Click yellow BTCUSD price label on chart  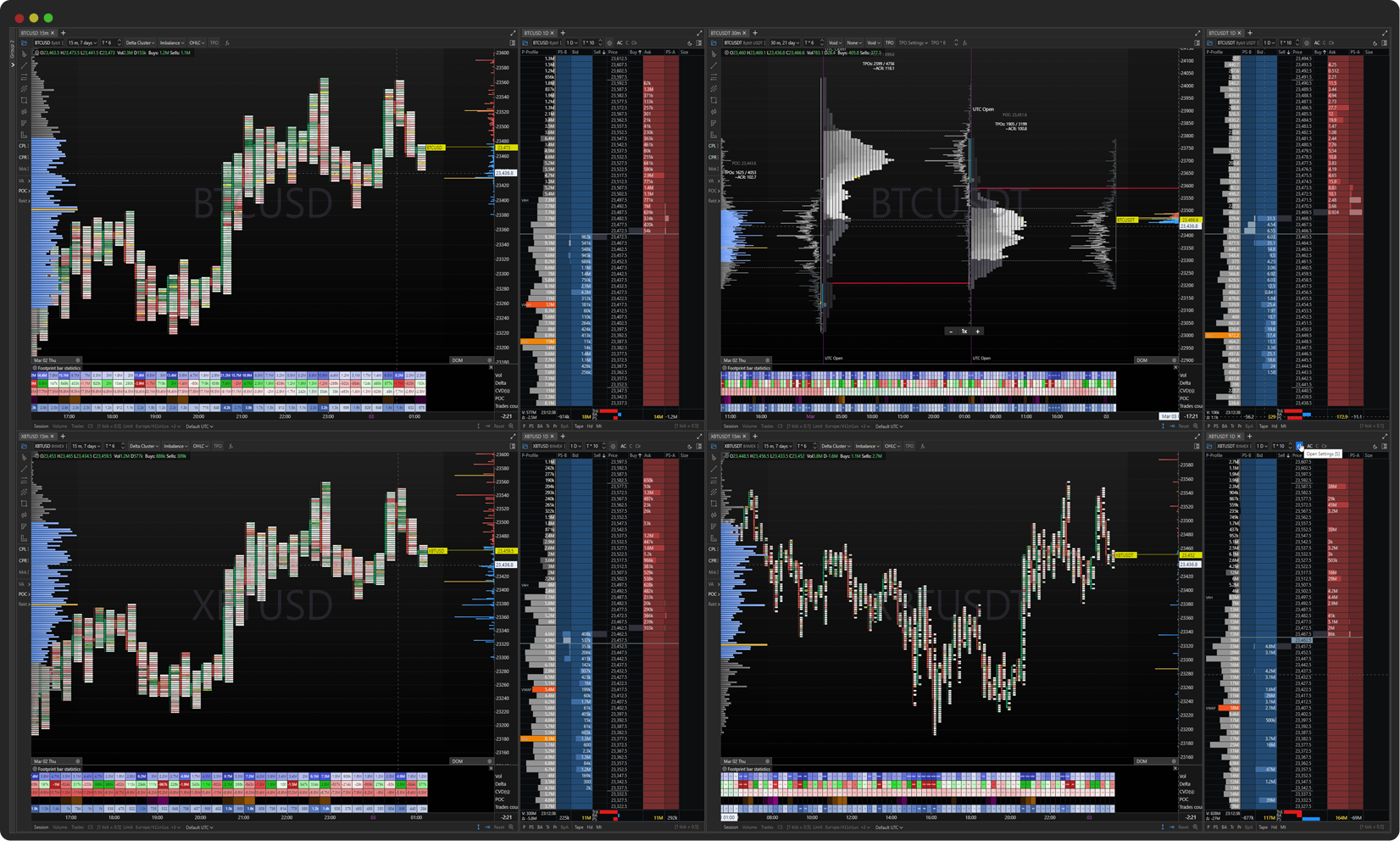435,148
